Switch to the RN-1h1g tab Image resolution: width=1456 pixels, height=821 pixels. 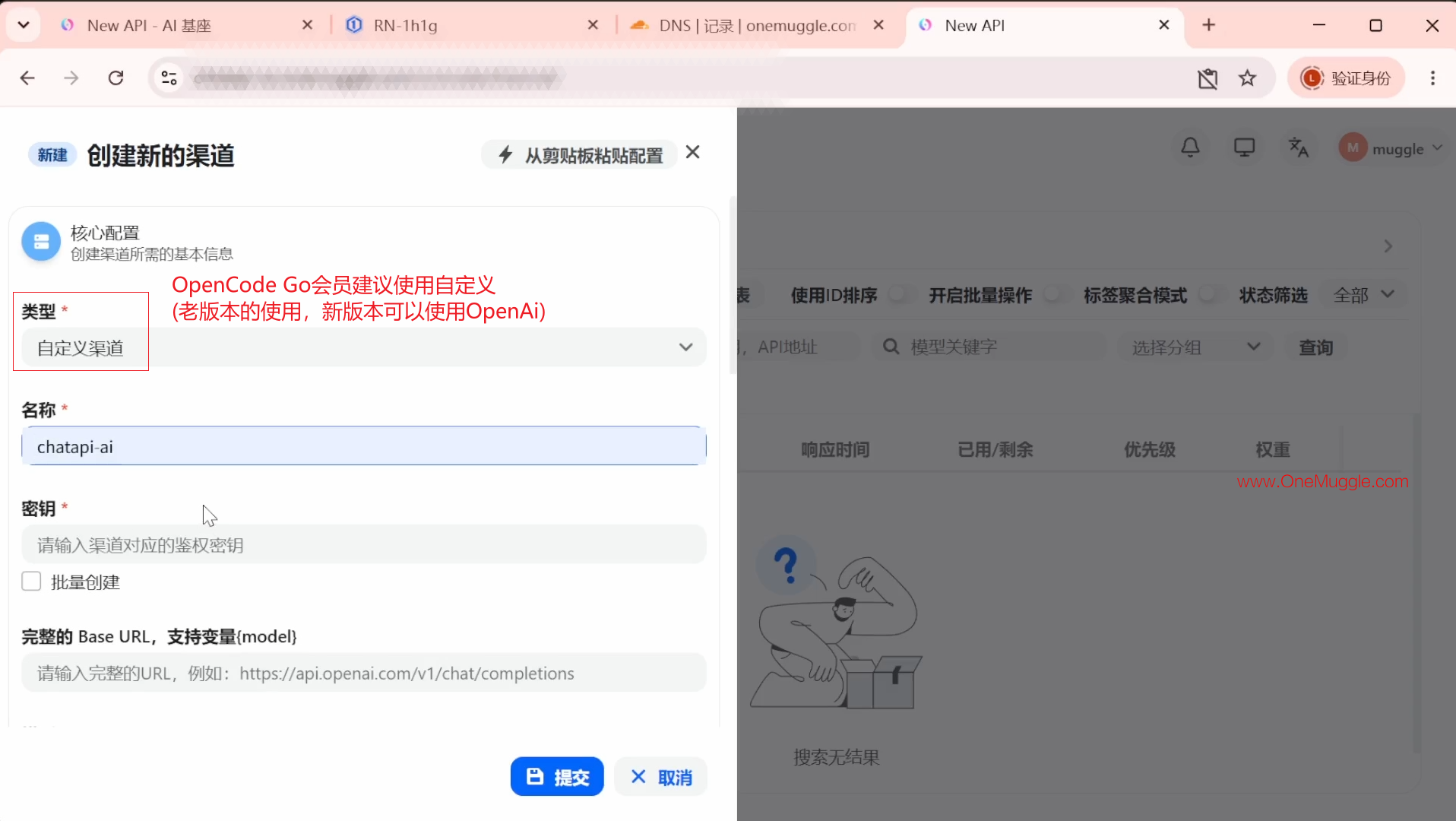coord(471,25)
